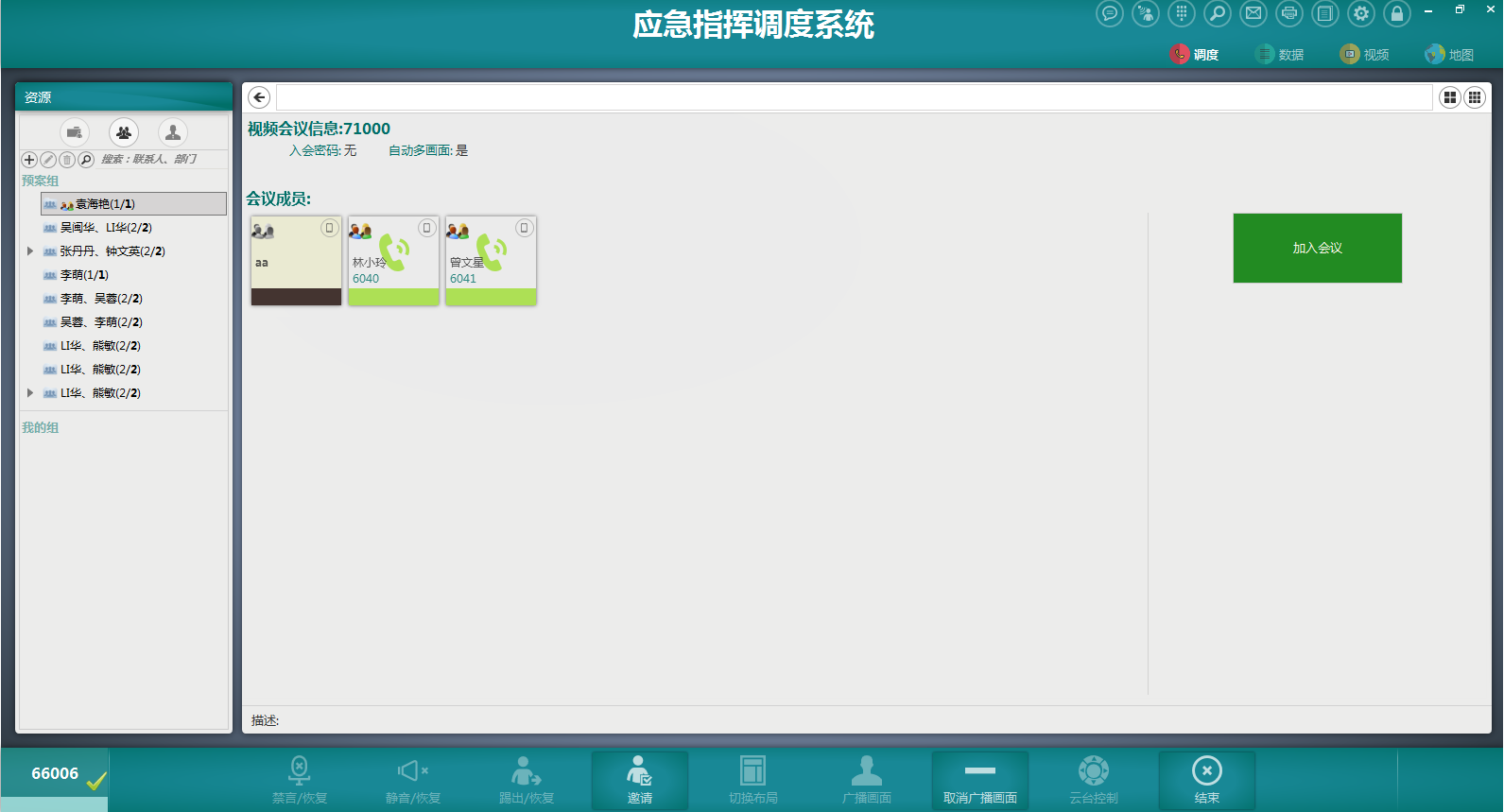Screen dimensions: 1504x812
Task: Click the green 加入会议 button
Action: pyautogui.click(x=1317, y=248)
